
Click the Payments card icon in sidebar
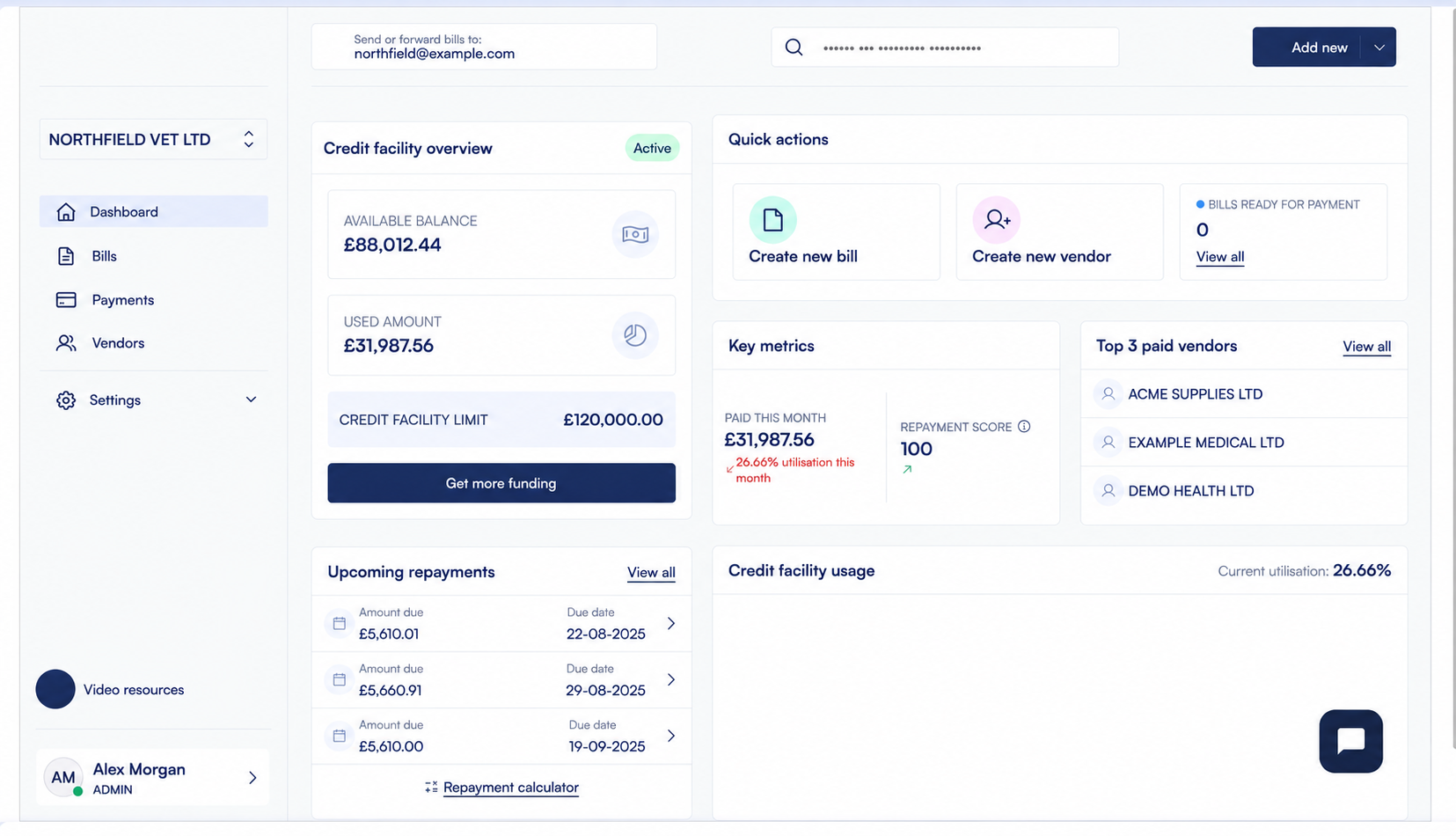point(66,300)
